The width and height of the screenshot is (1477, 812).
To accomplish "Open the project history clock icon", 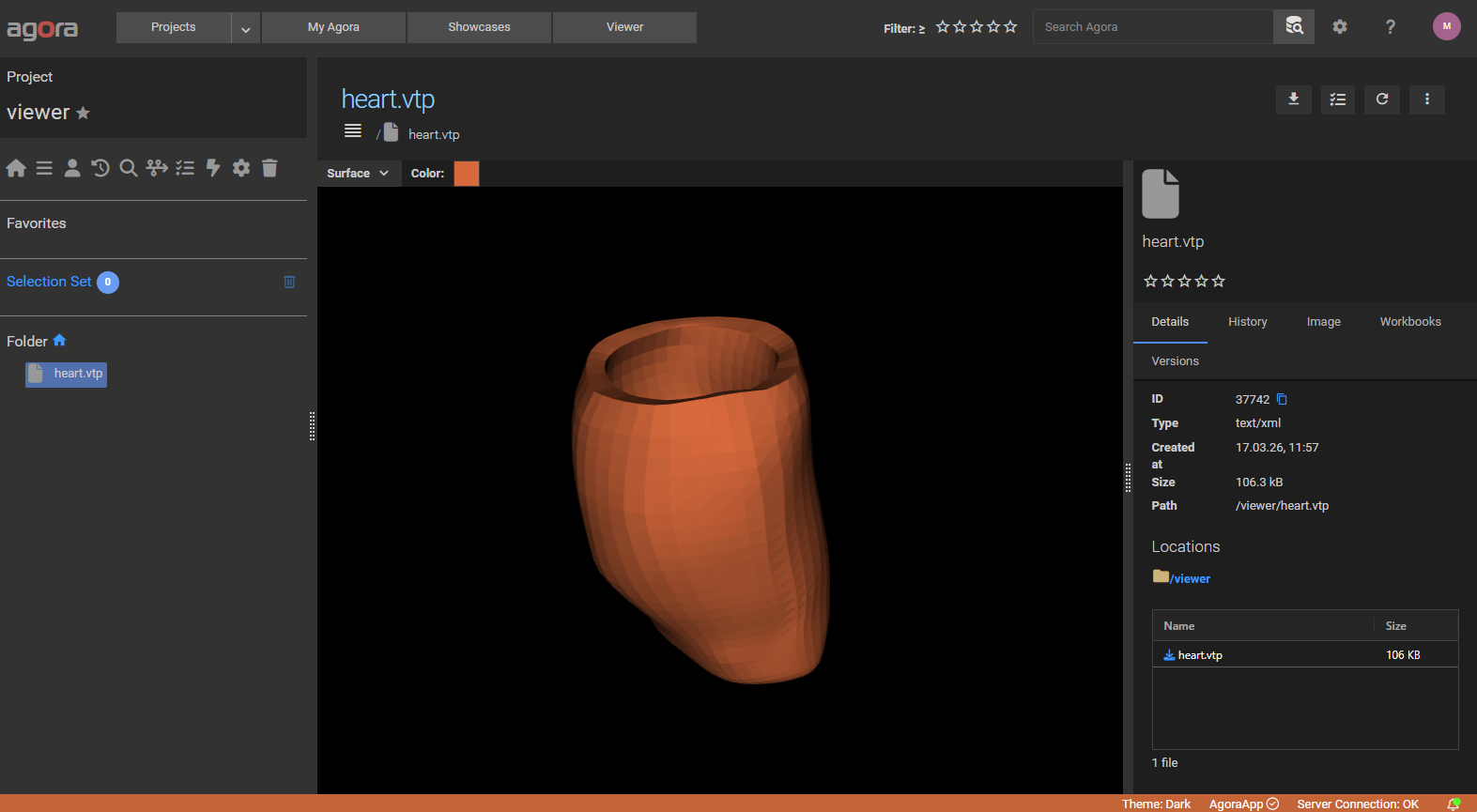I will (x=100, y=168).
